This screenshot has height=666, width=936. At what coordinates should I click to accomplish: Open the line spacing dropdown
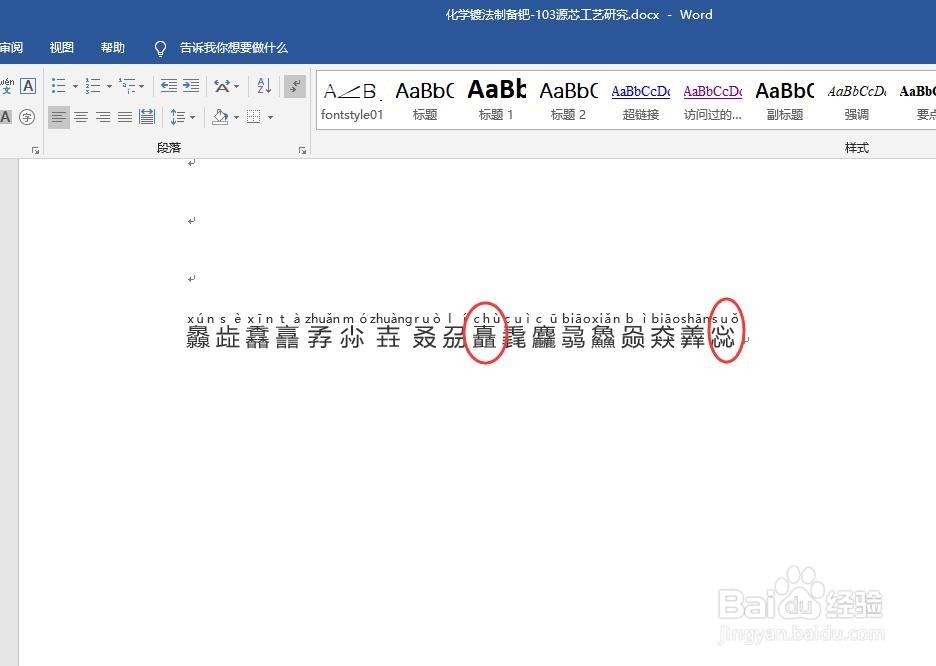click(x=191, y=117)
